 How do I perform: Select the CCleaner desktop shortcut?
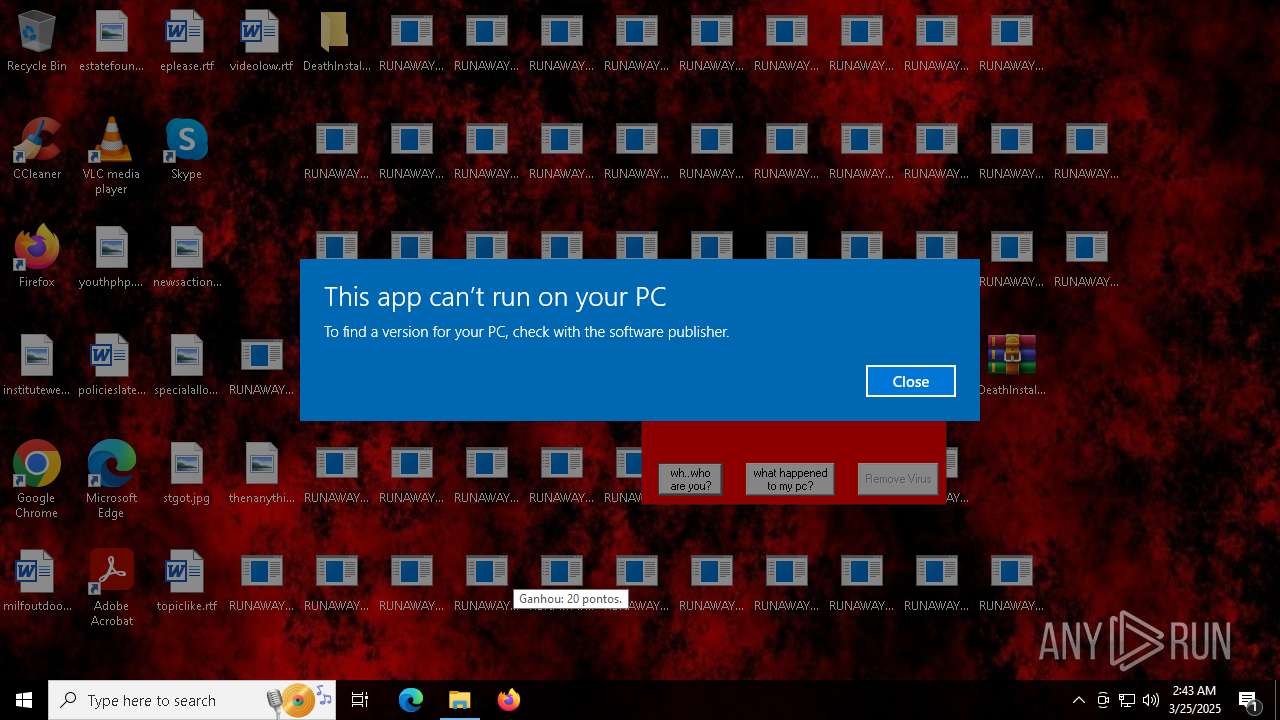click(x=37, y=149)
